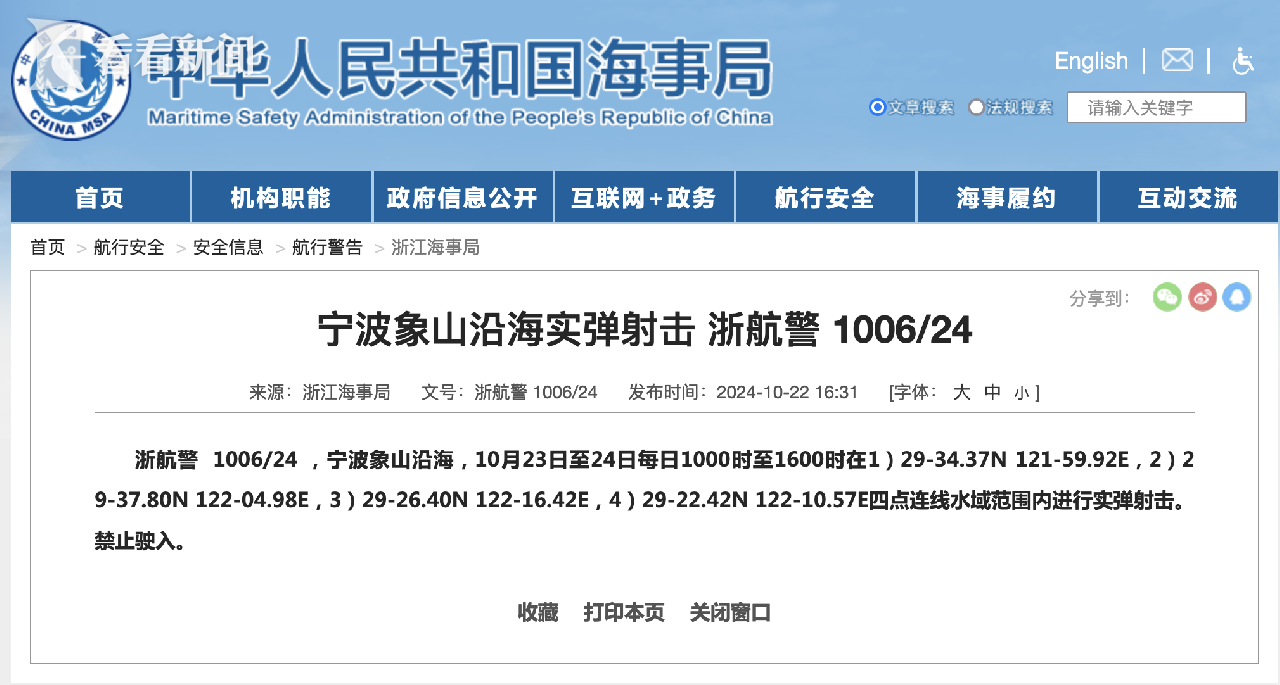This screenshot has height=685, width=1280.
Task: Click the China MSA logo emblem
Action: [x=70, y=82]
